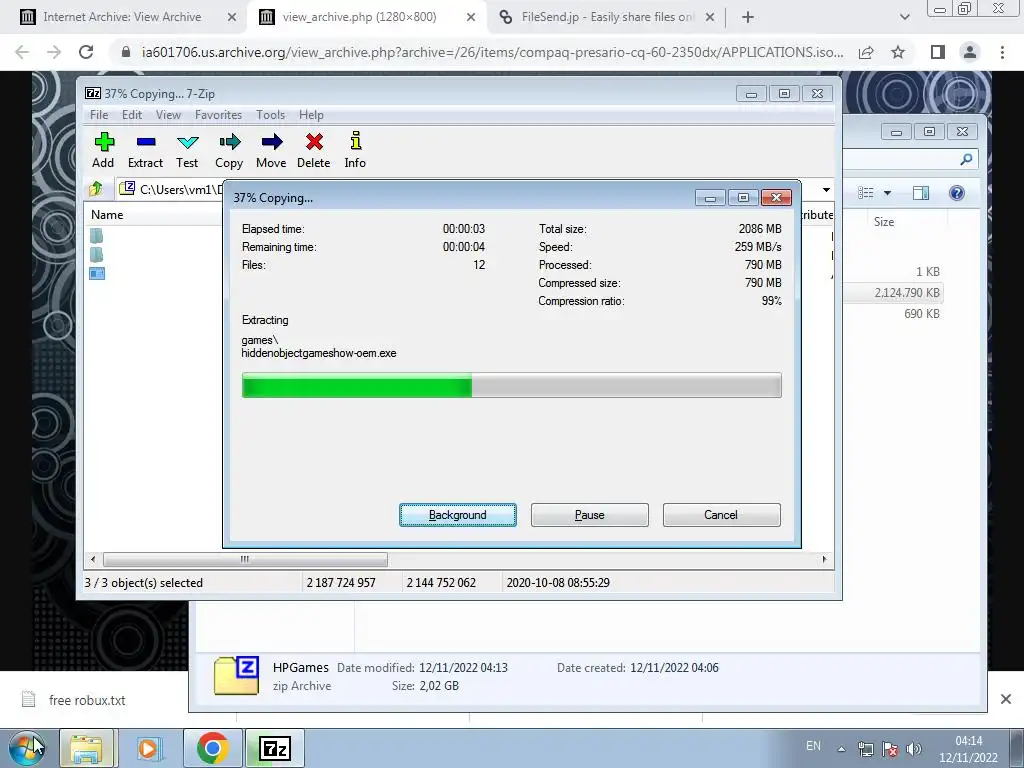1024x768 pixels.
Task: Close the downloads bar
Action: (1006, 699)
